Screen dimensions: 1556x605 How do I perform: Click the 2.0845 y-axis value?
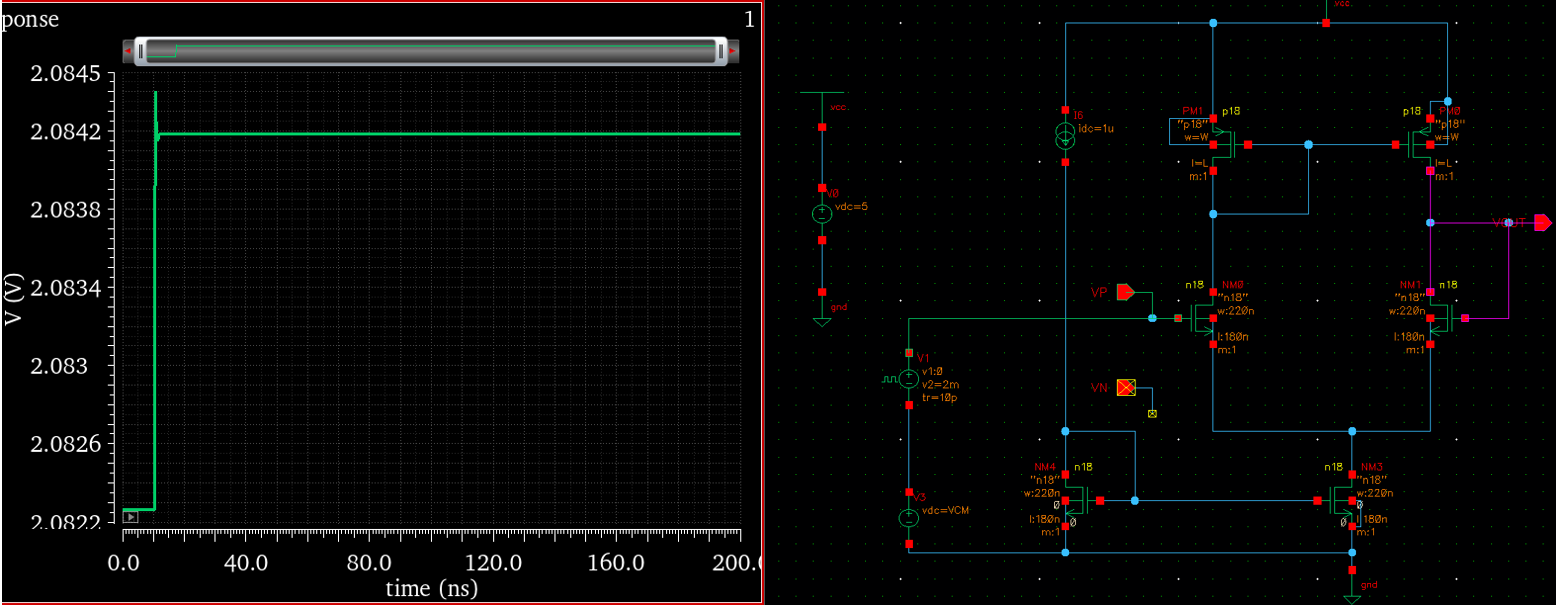coord(66,75)
